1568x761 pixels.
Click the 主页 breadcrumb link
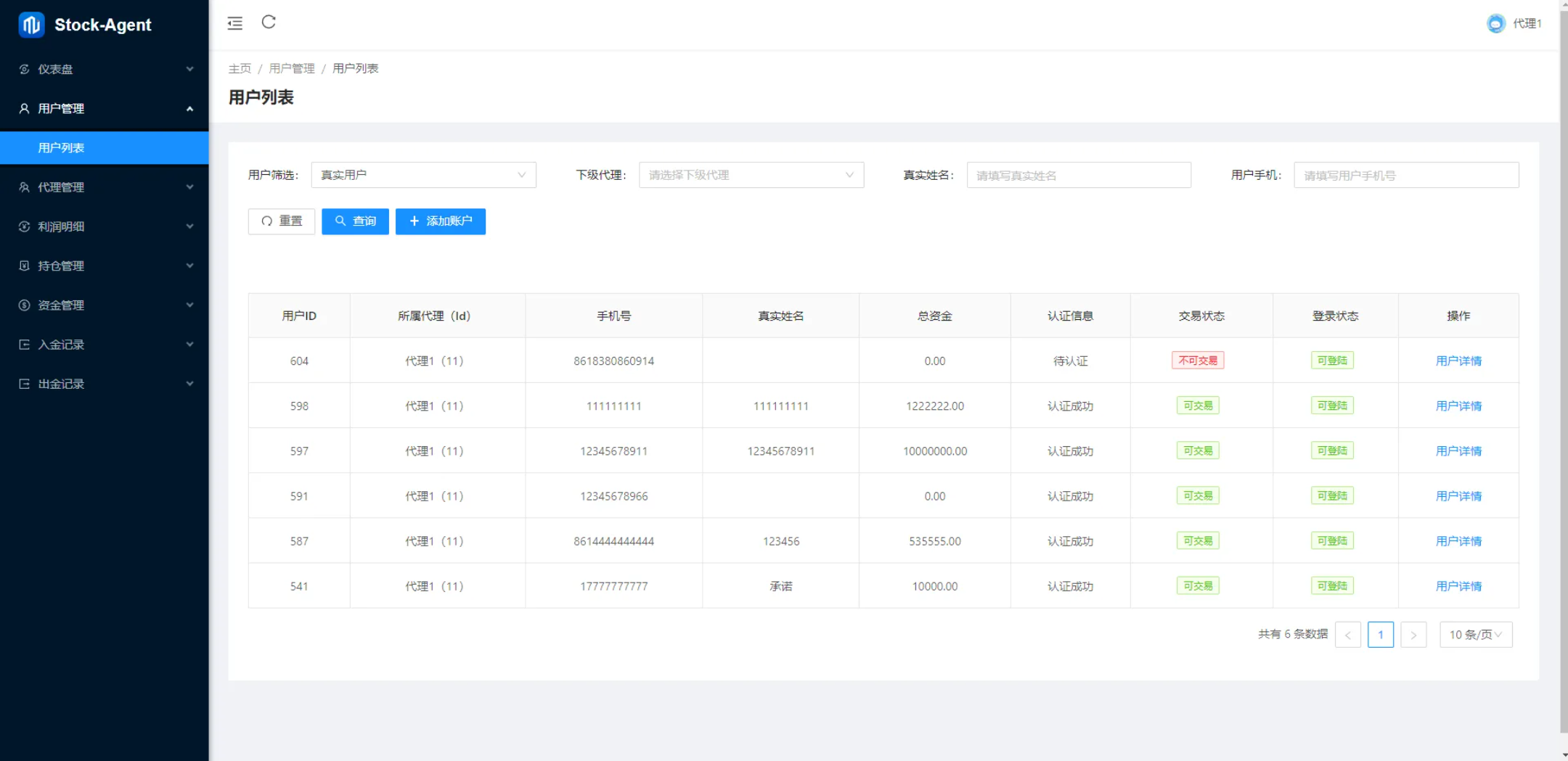240,68
